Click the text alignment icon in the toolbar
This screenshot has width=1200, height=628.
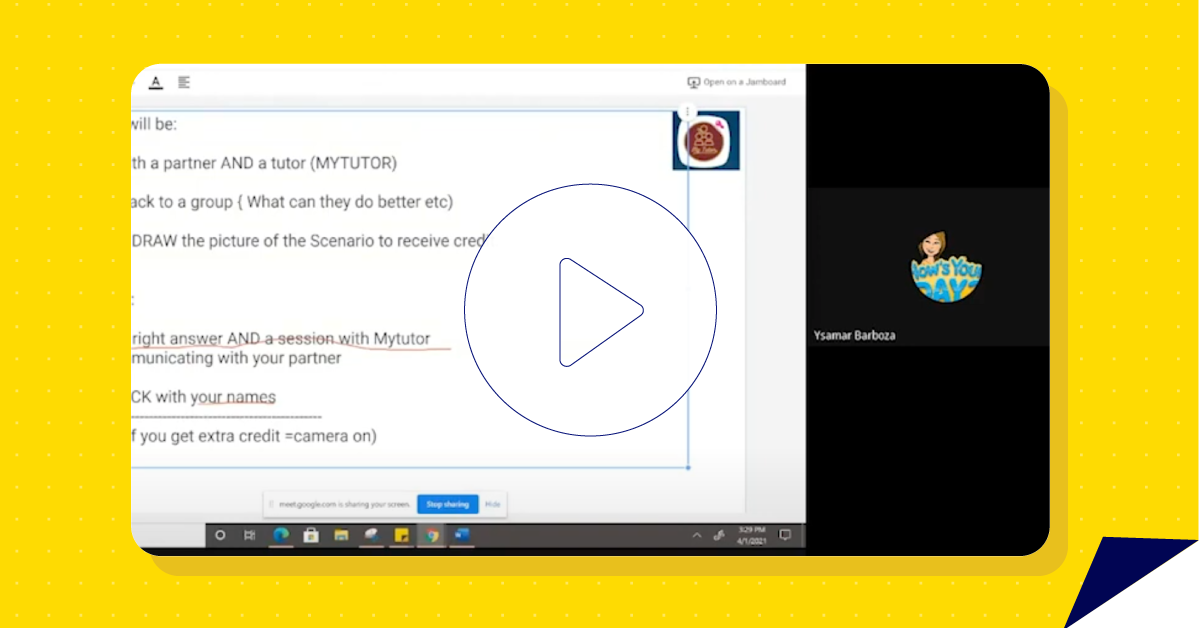pos(183,83)
